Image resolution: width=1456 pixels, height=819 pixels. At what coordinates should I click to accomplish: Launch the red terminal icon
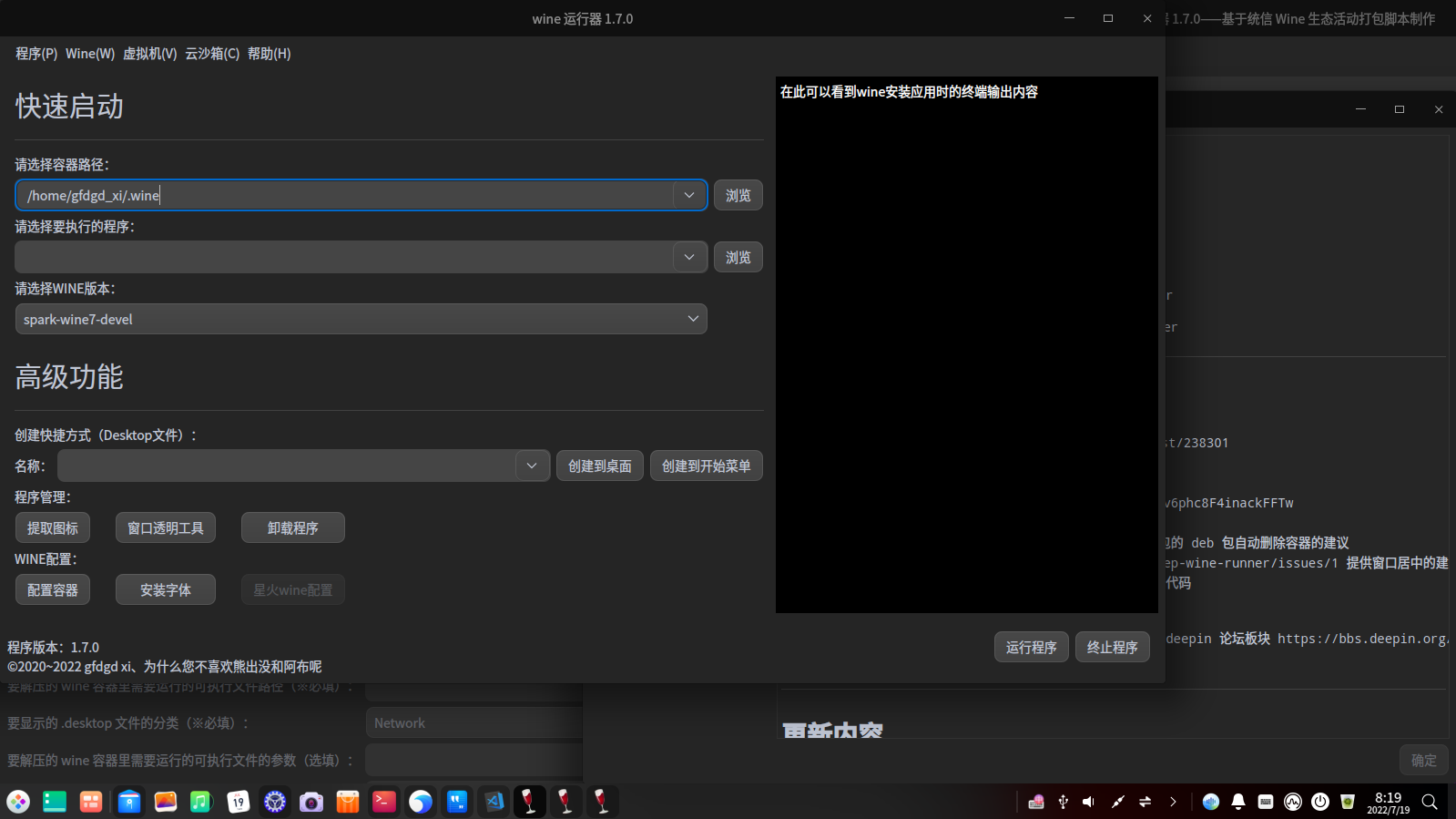384,802
